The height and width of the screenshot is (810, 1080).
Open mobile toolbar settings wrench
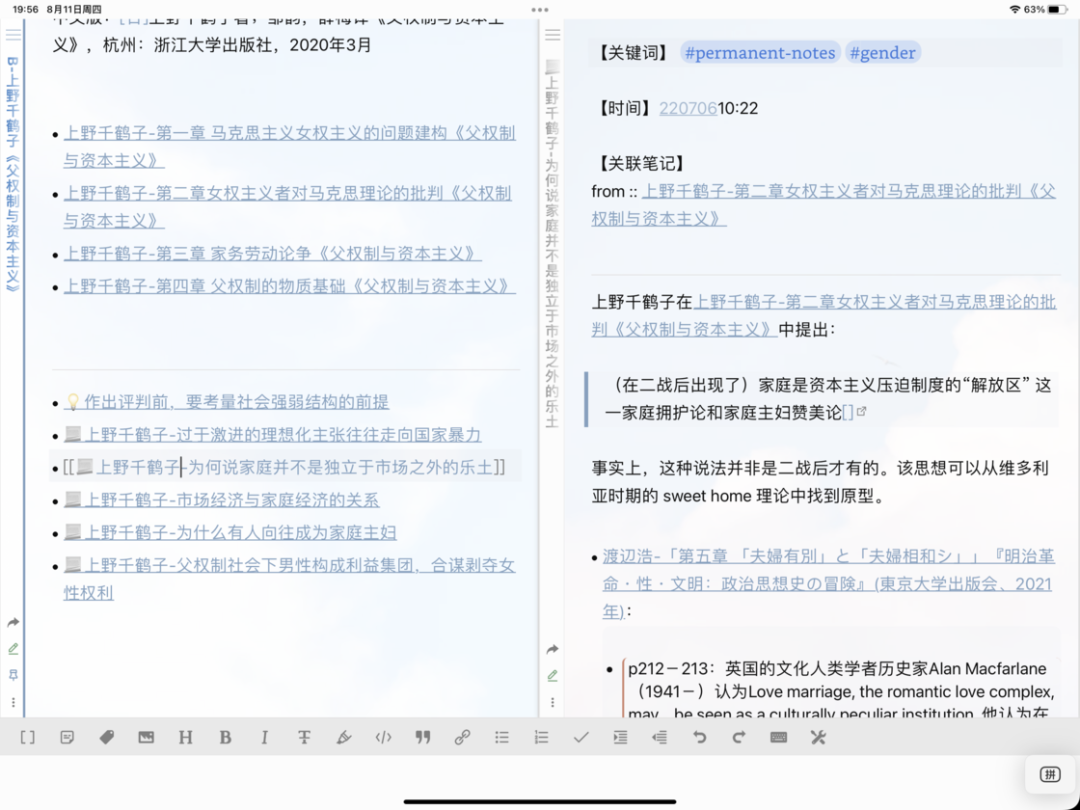click(818, 738)
